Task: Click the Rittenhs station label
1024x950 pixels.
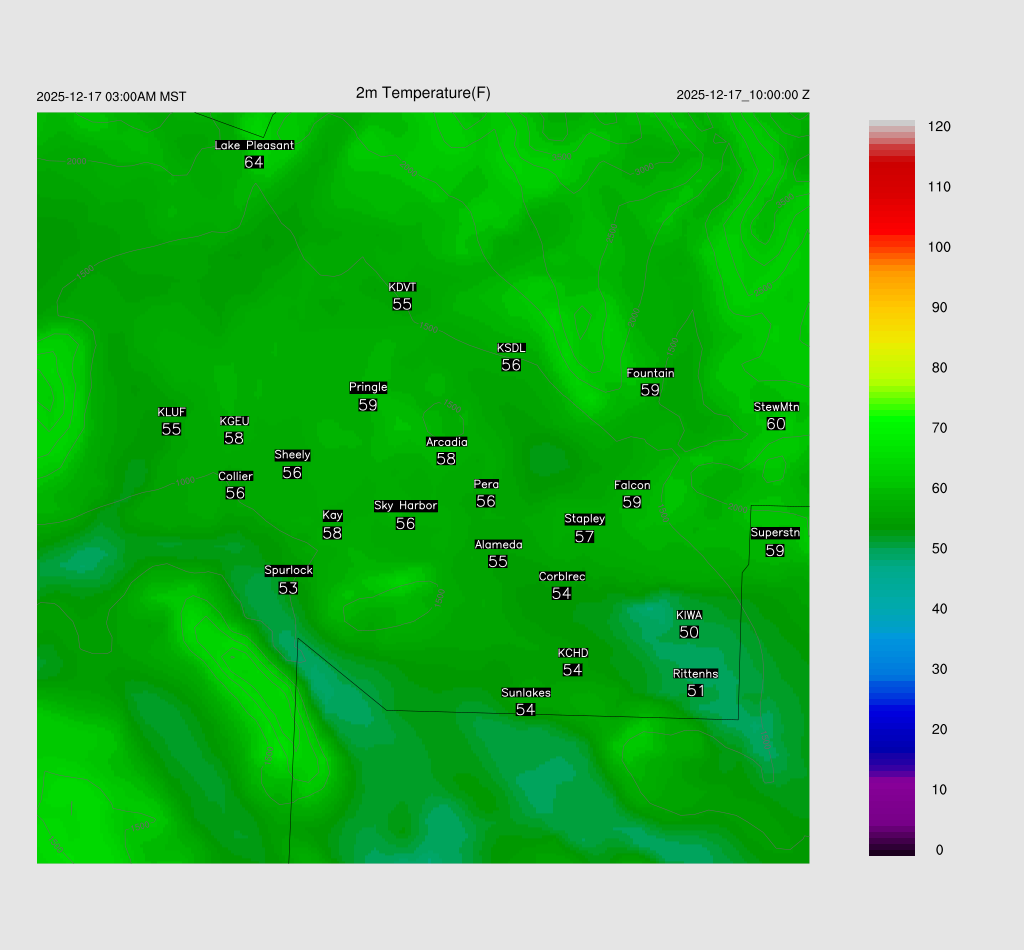Action: 696,674
